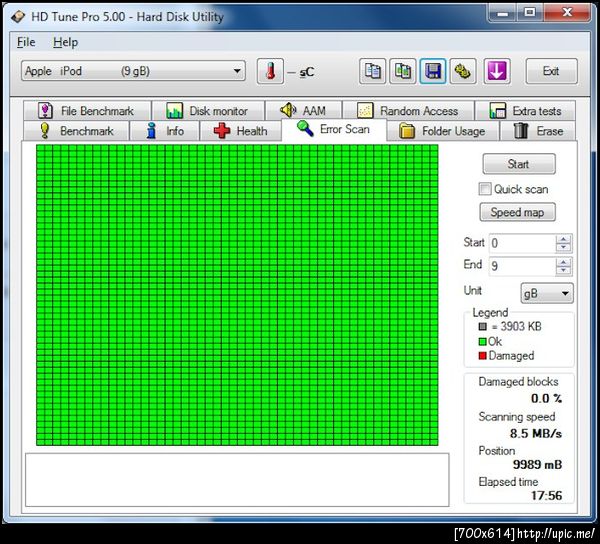Click the save screenshot floppy disk icon
This screenshot has height=544, width=600.
tap(433, 71)
